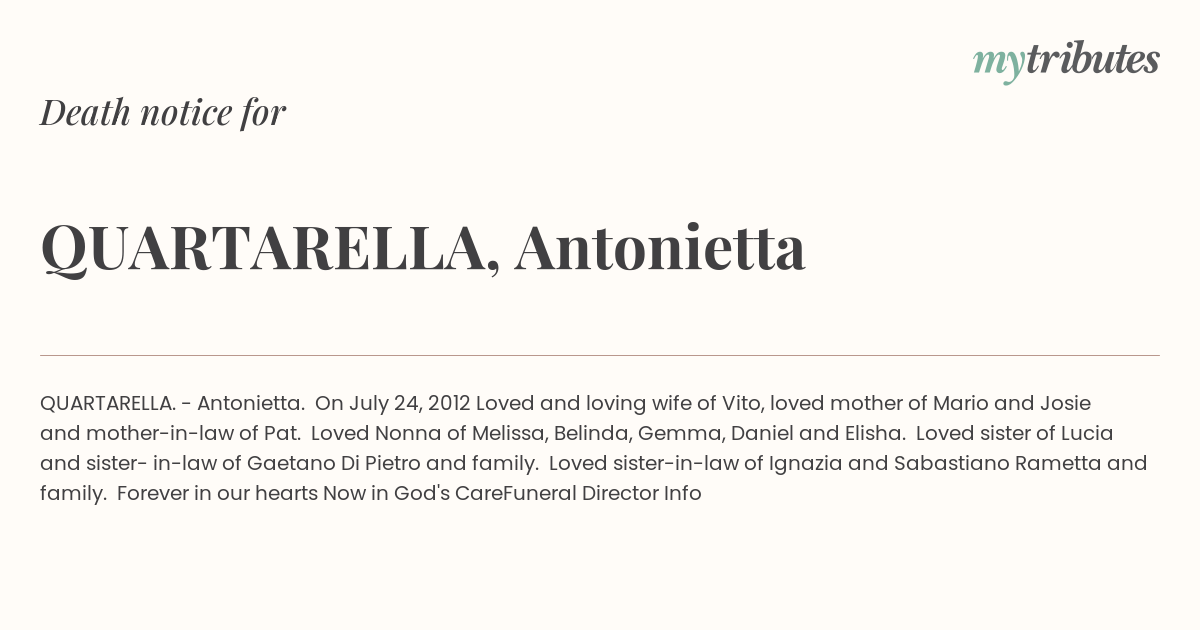This screenshot has width=1200, height=630.
Task: Click the mytributes logo
Action: (1066, 62)
